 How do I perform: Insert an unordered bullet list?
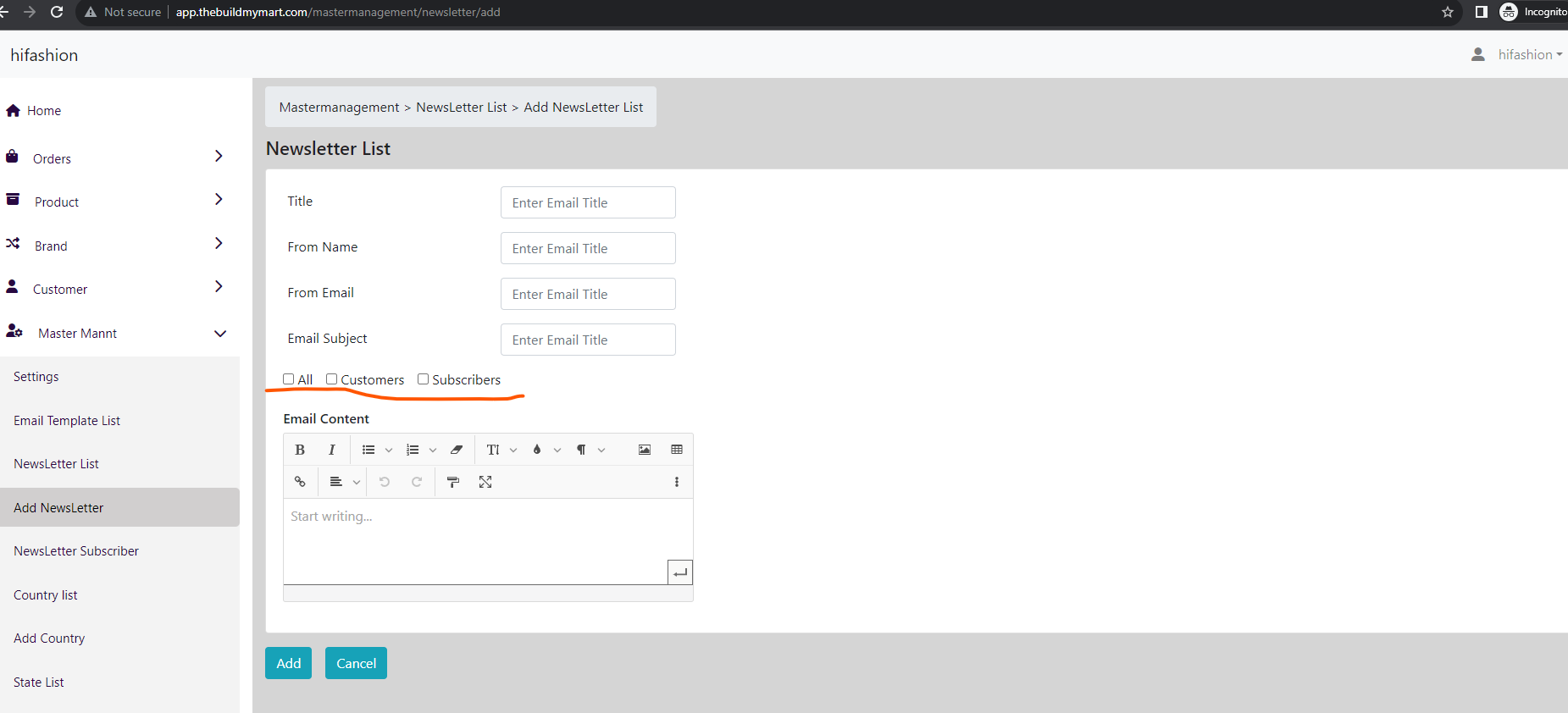pos(368,450)
